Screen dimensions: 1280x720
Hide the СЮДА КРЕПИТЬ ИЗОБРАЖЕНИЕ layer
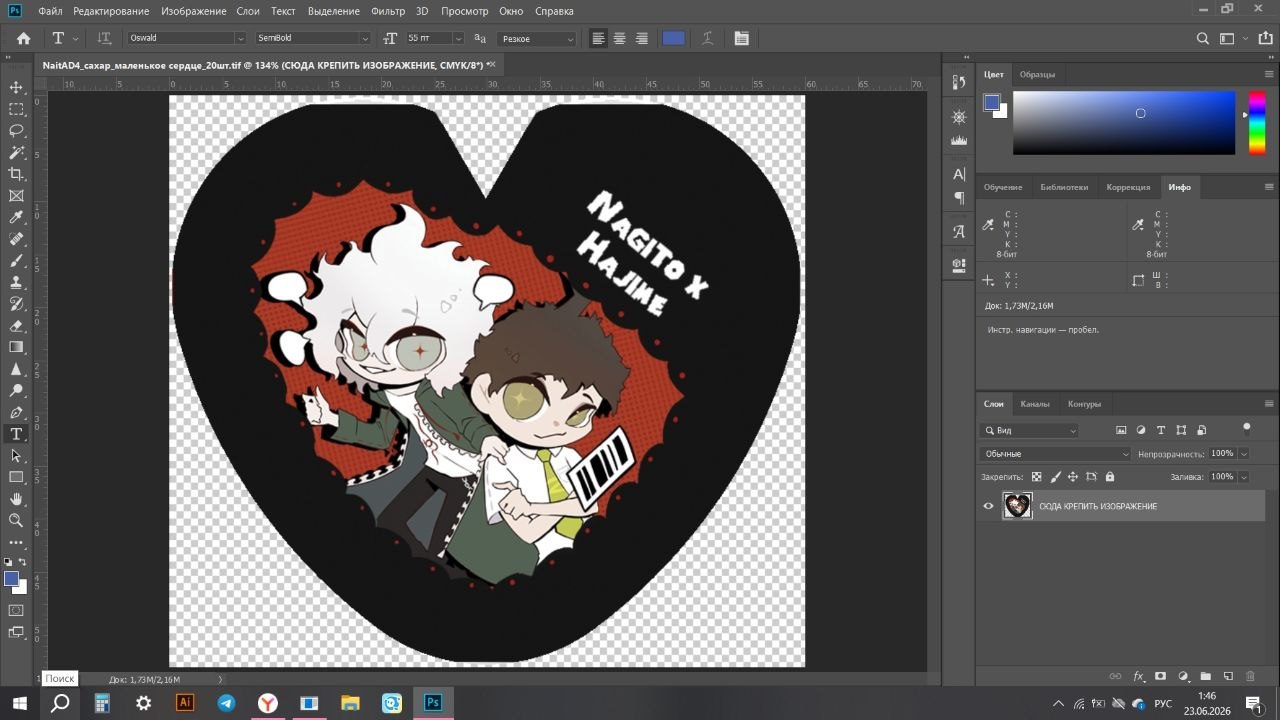tap(989, 506)
